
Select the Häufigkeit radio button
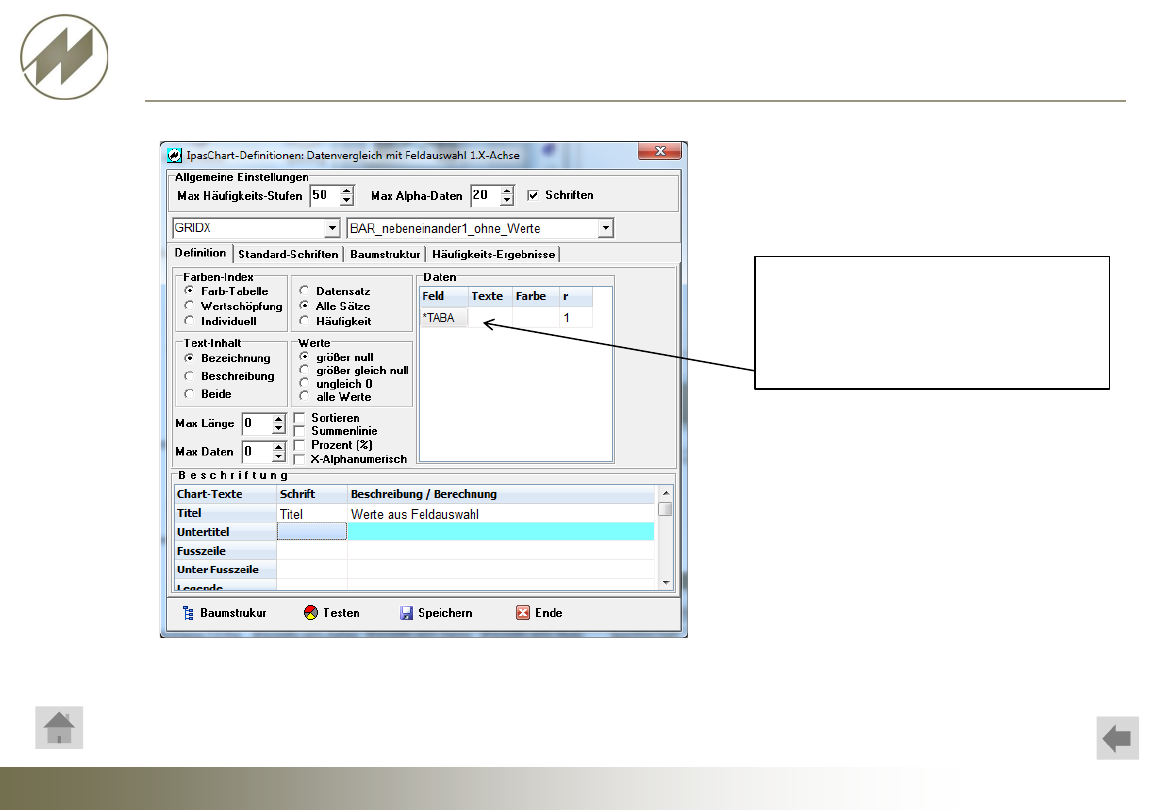click(x=304, y=321)
